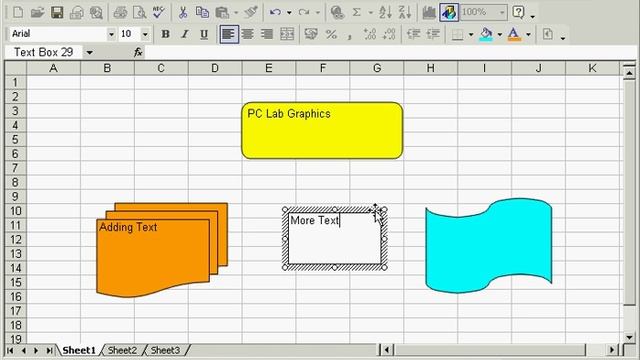
Task: Toggle Align Right button
Action: [267, 34]
